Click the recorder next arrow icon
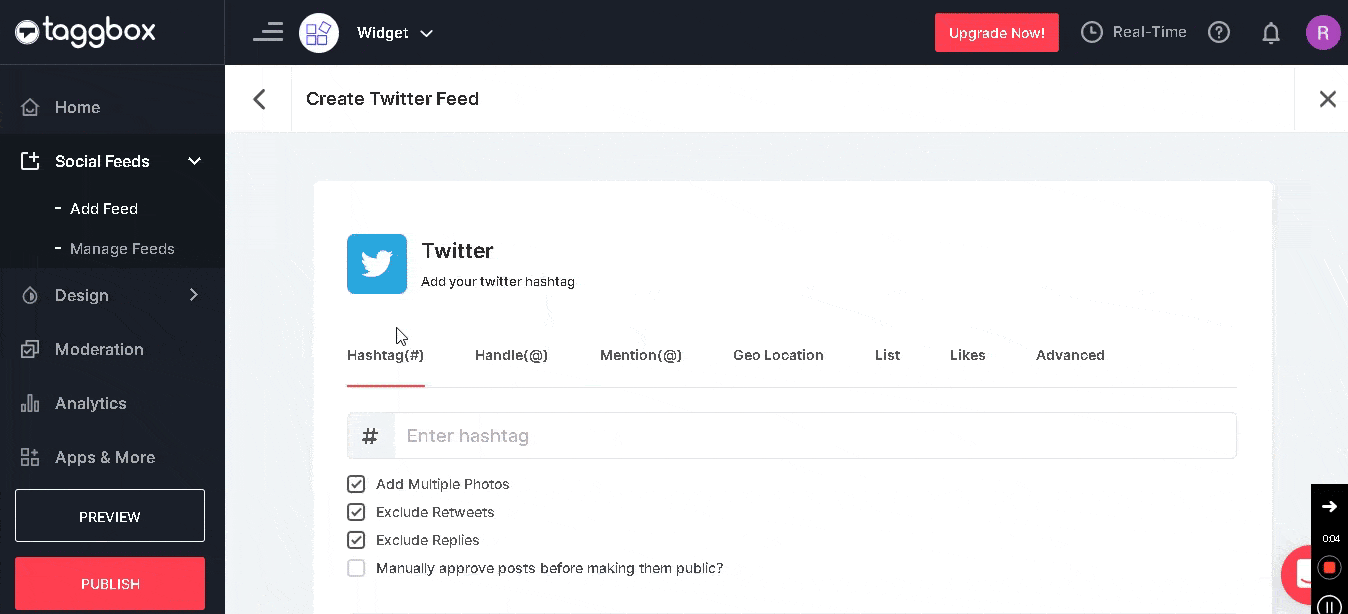This screenshot has width=1348, height=614. coord(1330,506)
